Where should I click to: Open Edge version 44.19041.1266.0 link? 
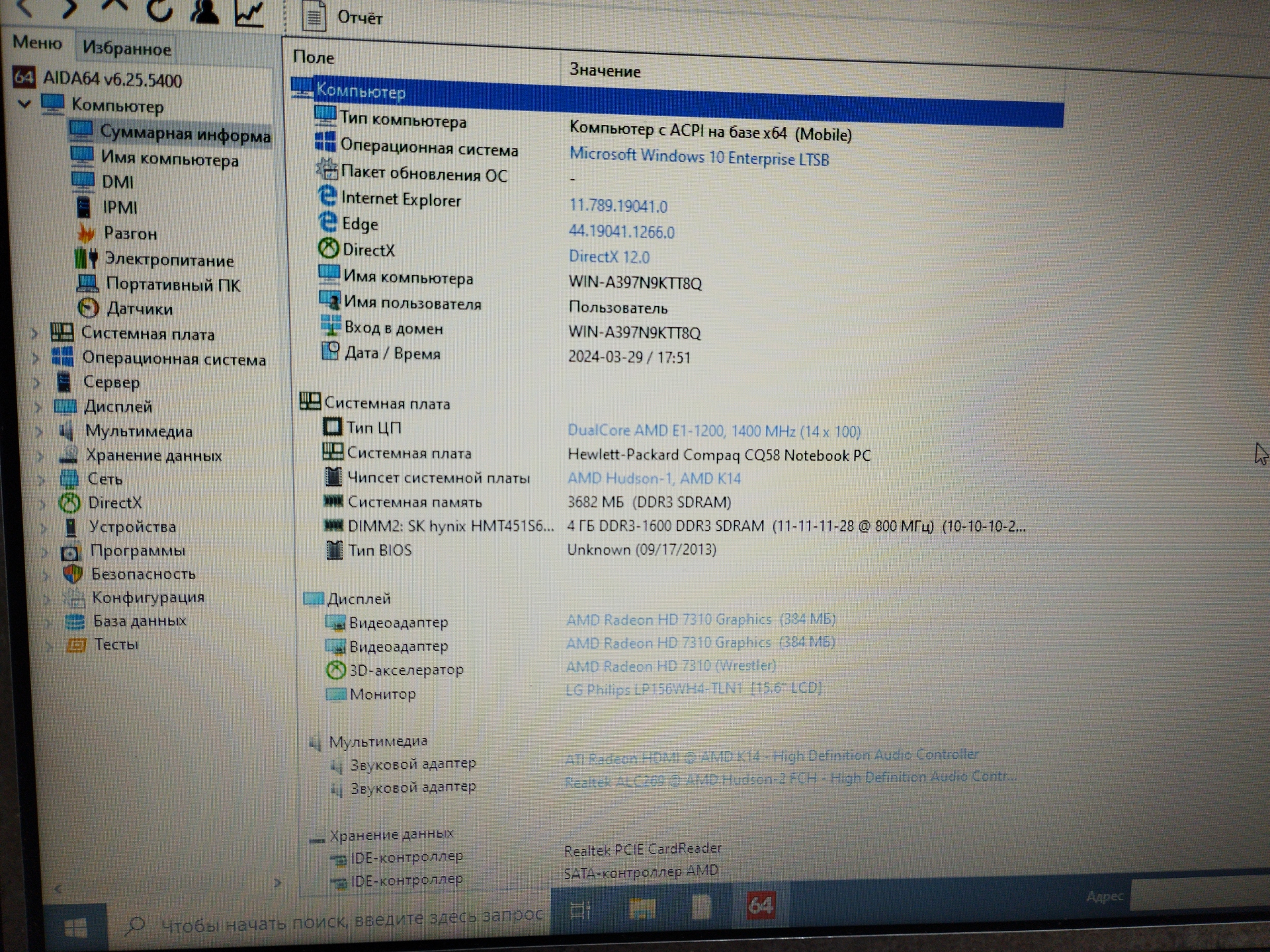[x=622, y=231]
